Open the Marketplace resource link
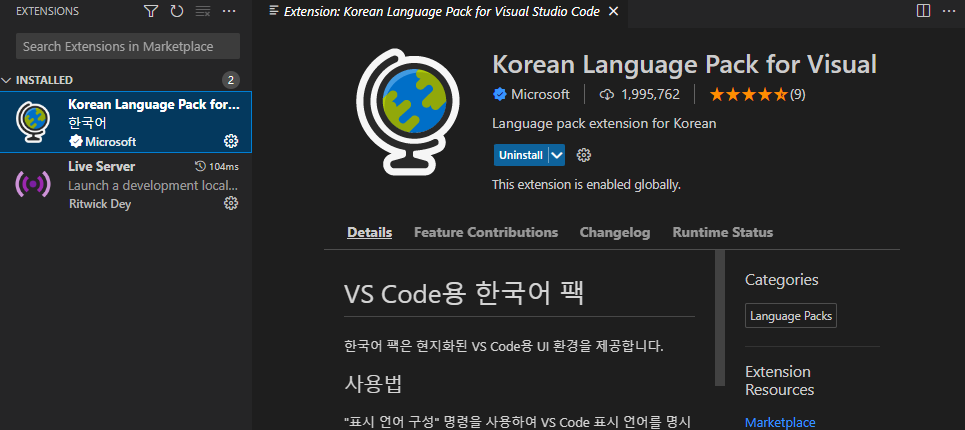The width and height of the screenshot is (965, 430). pyautogui.click(x=780, y=423)
